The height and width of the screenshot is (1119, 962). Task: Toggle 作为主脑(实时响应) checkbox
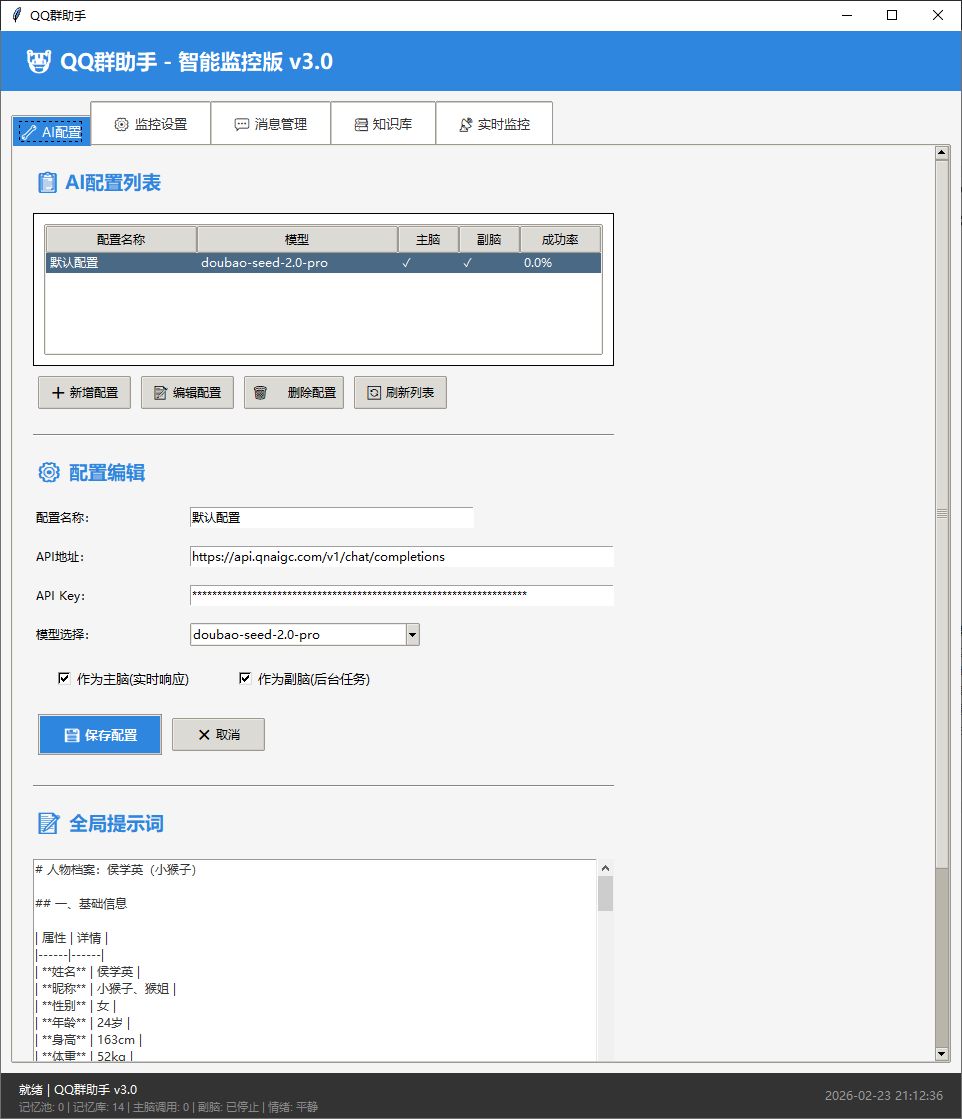[x=64, y=678]
